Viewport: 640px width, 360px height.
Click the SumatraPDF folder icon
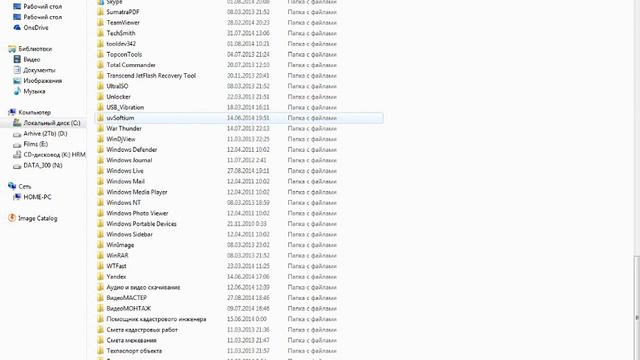click(100, 12)
